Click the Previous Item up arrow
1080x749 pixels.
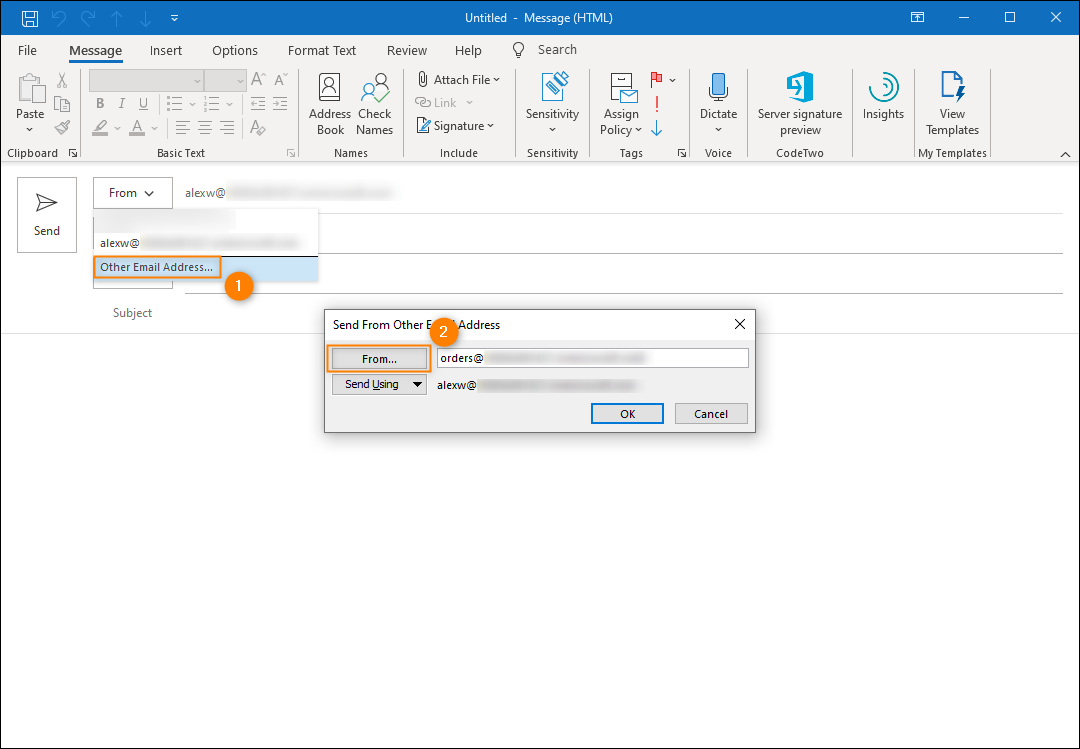tap(117, 18)
